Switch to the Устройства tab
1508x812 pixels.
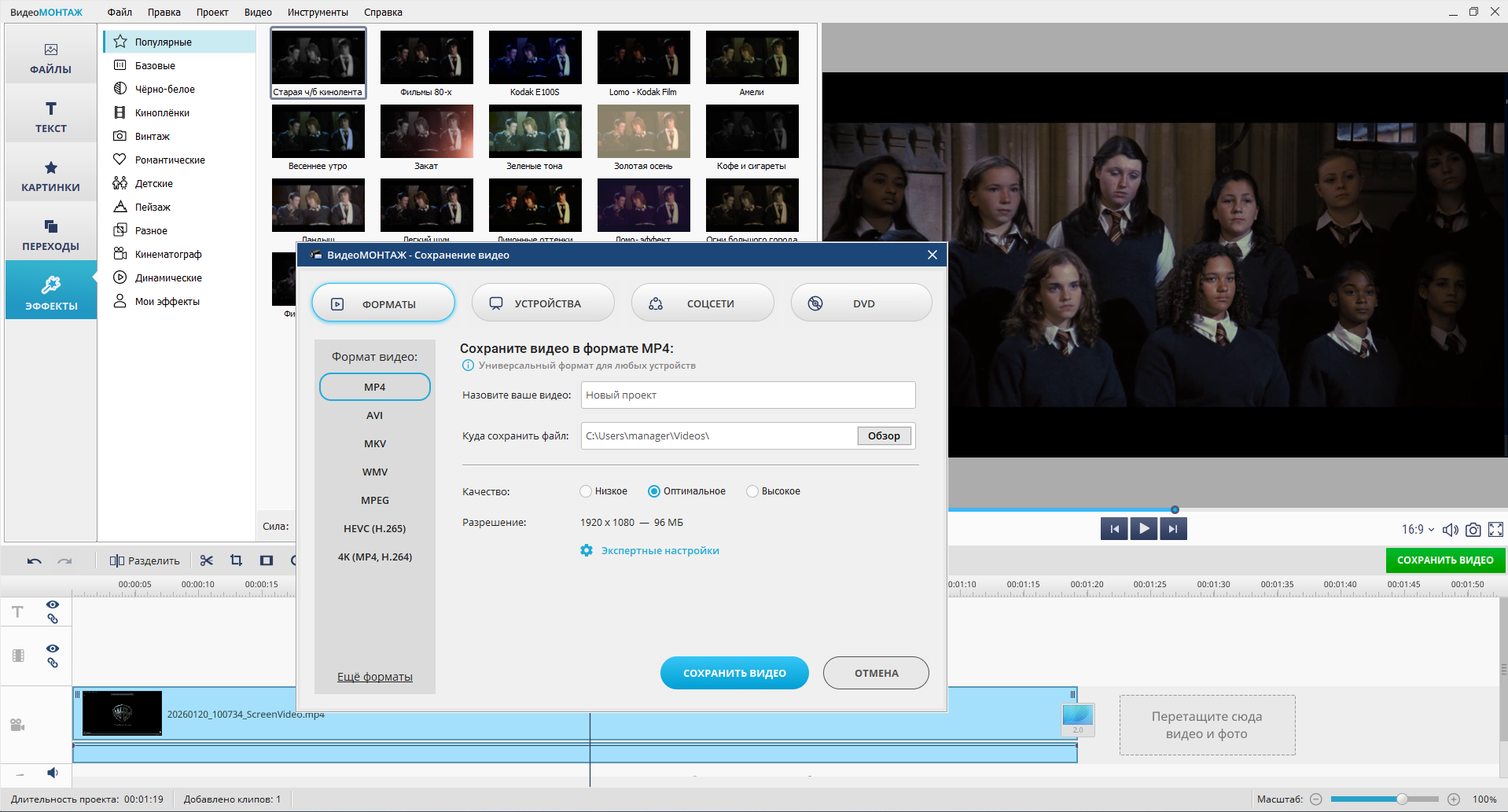point(543,303)
